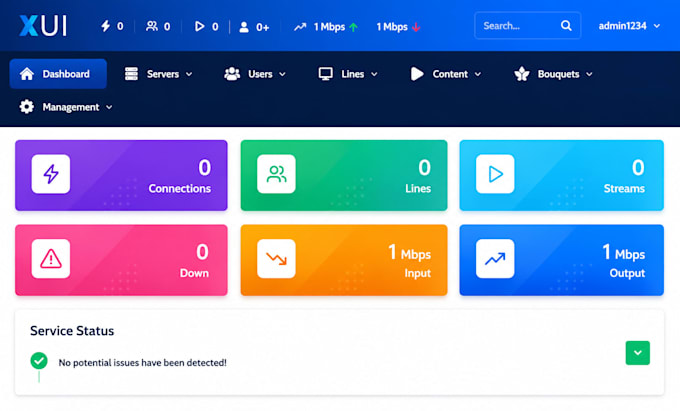Click the green checkmark status icon

pos(39,361)
